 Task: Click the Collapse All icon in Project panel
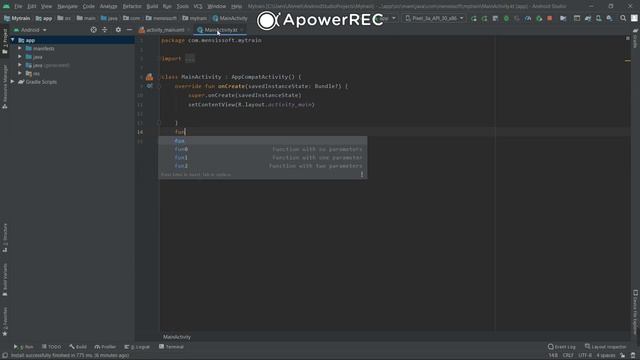point(105,30)
